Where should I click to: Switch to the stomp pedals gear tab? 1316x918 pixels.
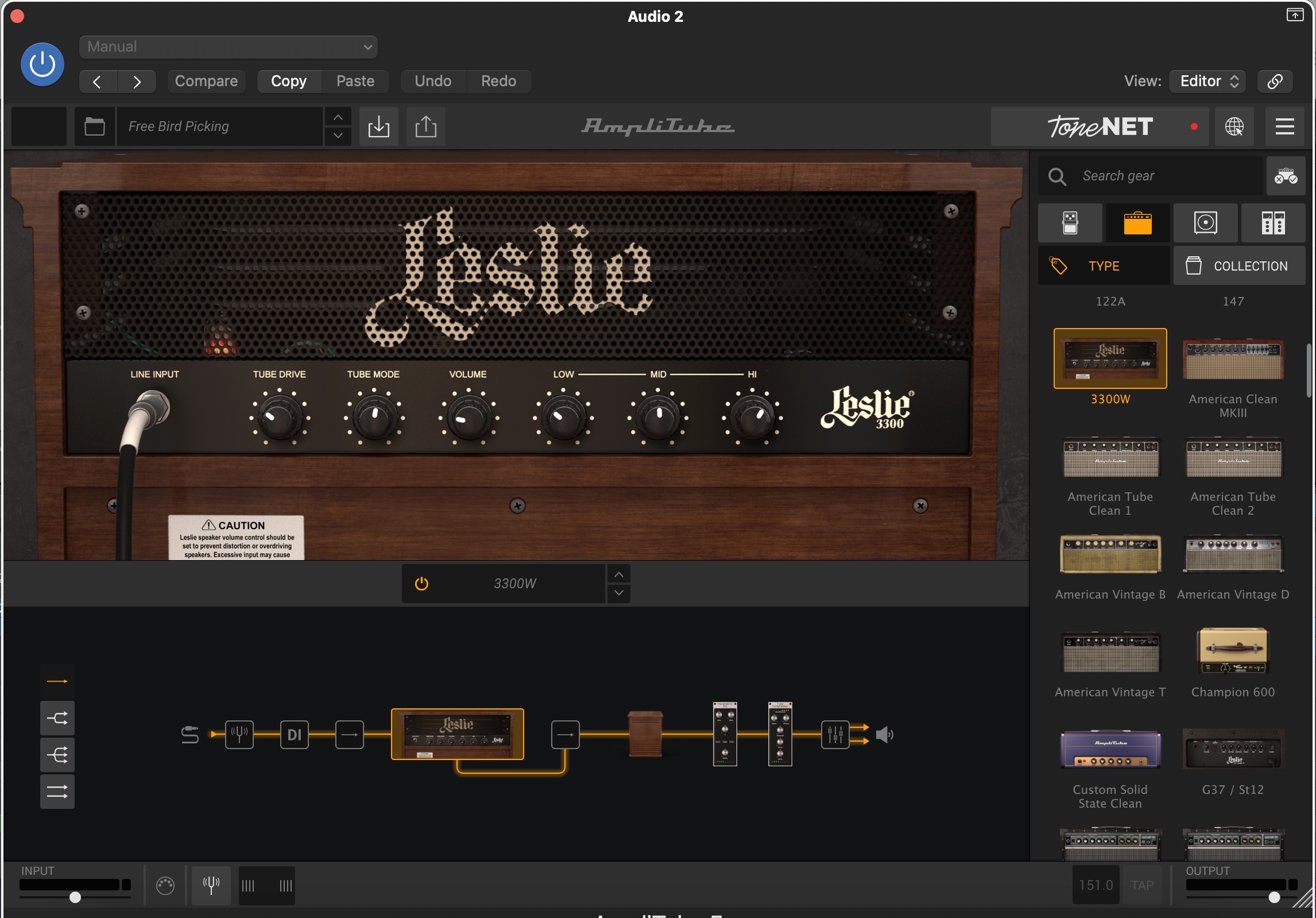click(1070, 223)
